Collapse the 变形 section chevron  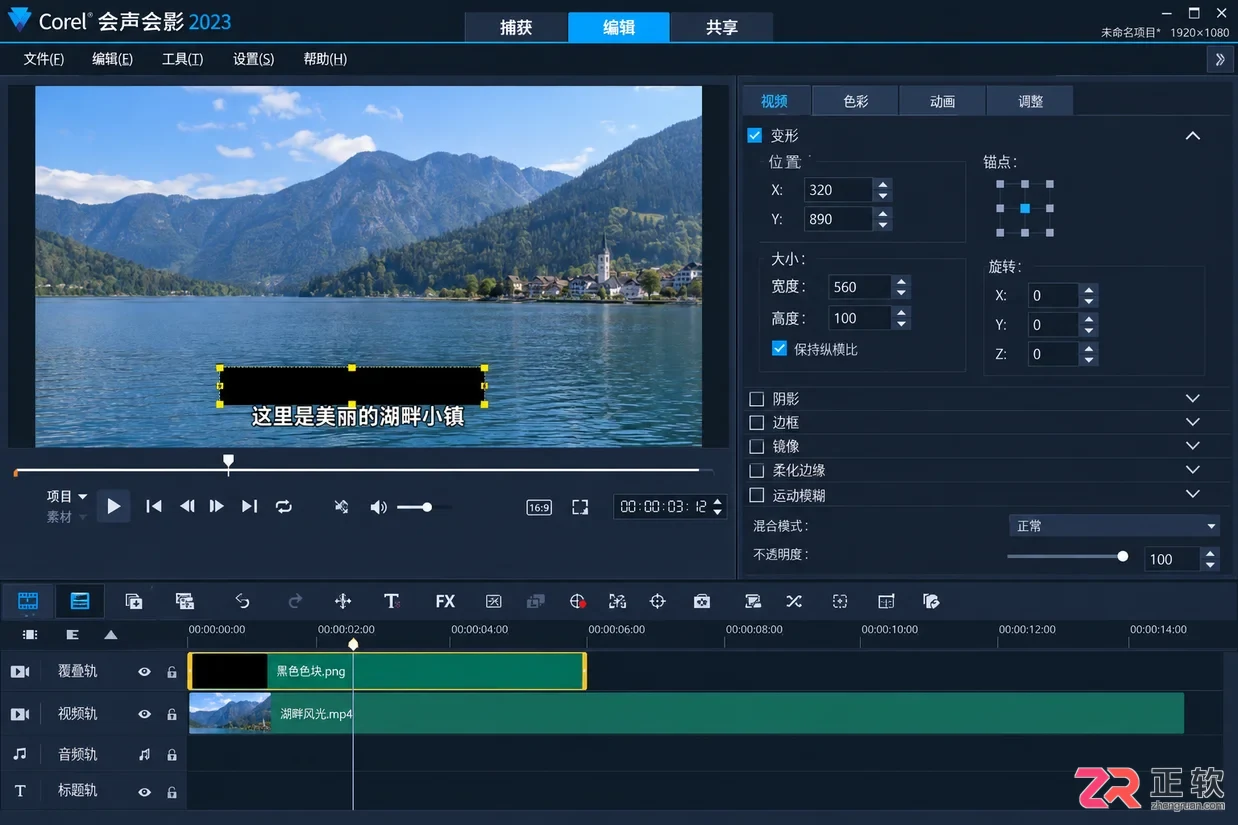click(x=1192, y=135)
